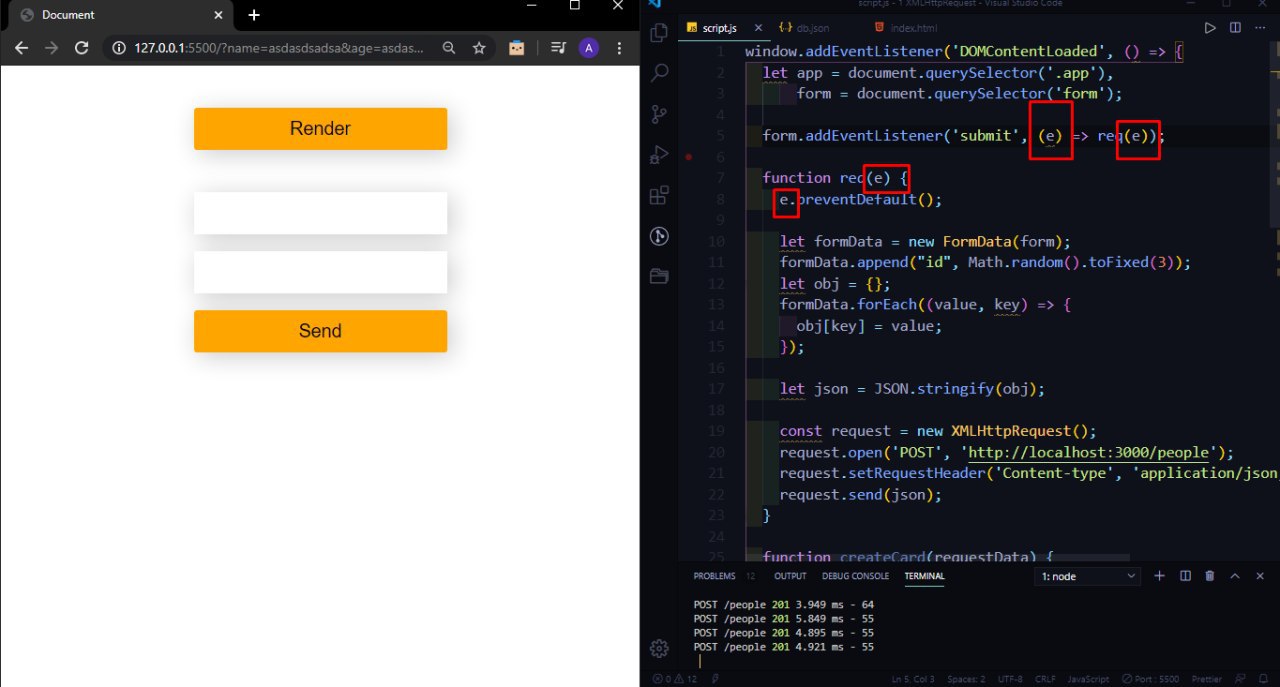The height and width of the screenshot is (687, 1280).
Task: Maximize the terminal panel with chevron up
Action: click(1235, 576)
